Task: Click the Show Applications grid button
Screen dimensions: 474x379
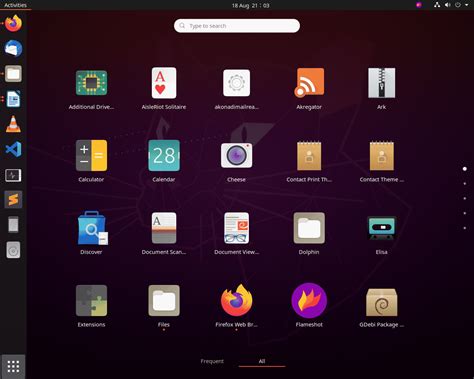Action: pos(13,367)
